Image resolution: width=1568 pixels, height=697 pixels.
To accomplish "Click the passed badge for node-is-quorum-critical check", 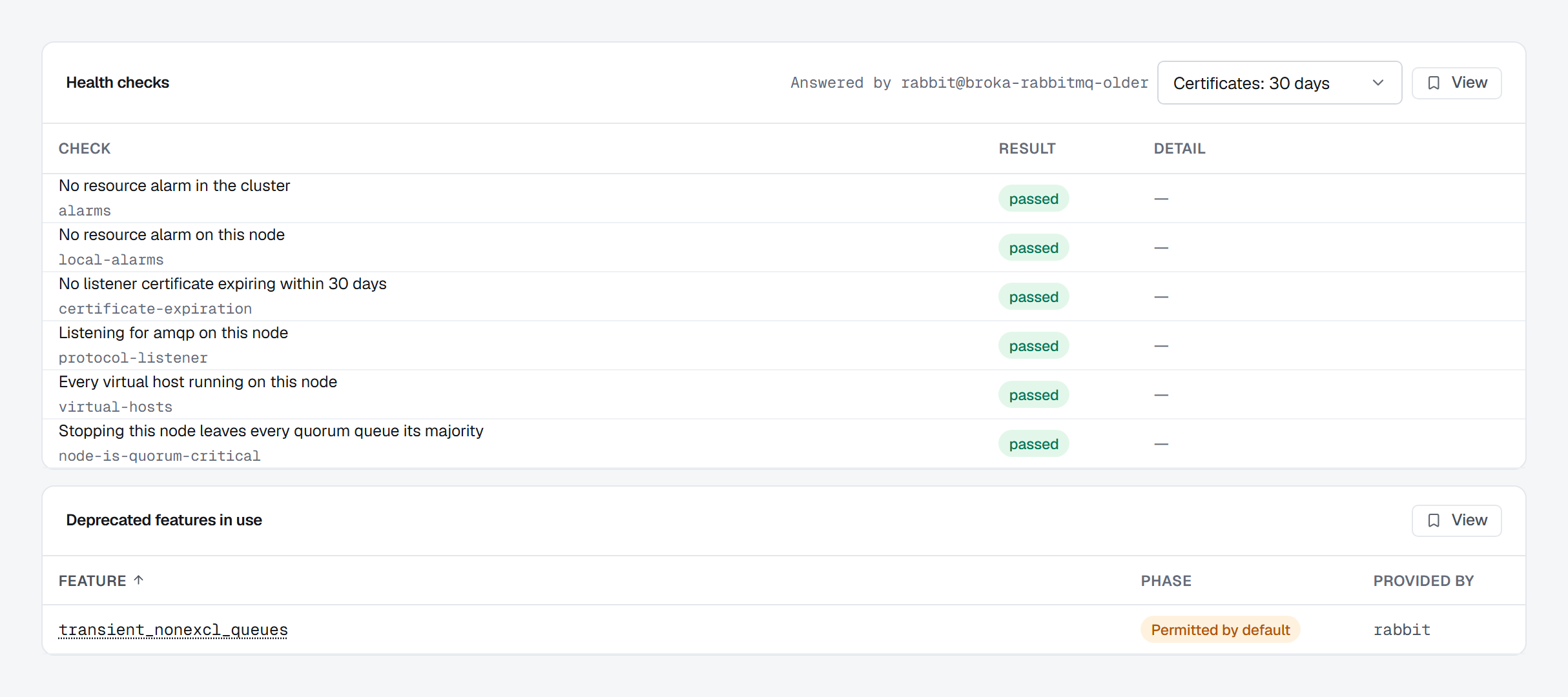I will tap(1033, 444).
